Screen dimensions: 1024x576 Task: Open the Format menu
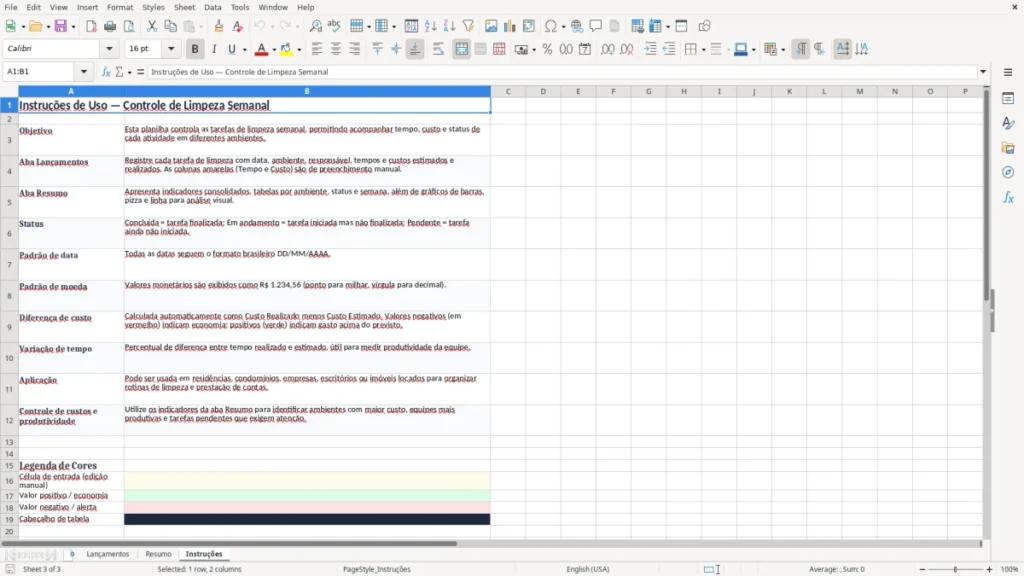pos(120,7)
